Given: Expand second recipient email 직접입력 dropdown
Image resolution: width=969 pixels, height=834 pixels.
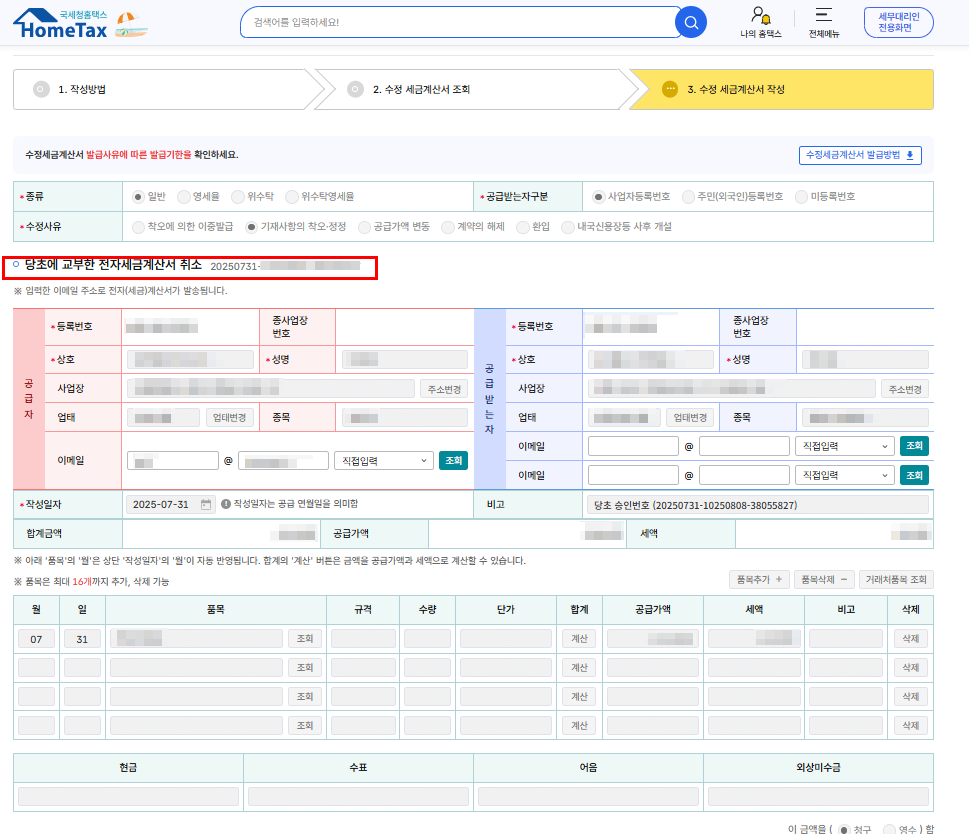Looking at the screenshot, I should (844, 475).
